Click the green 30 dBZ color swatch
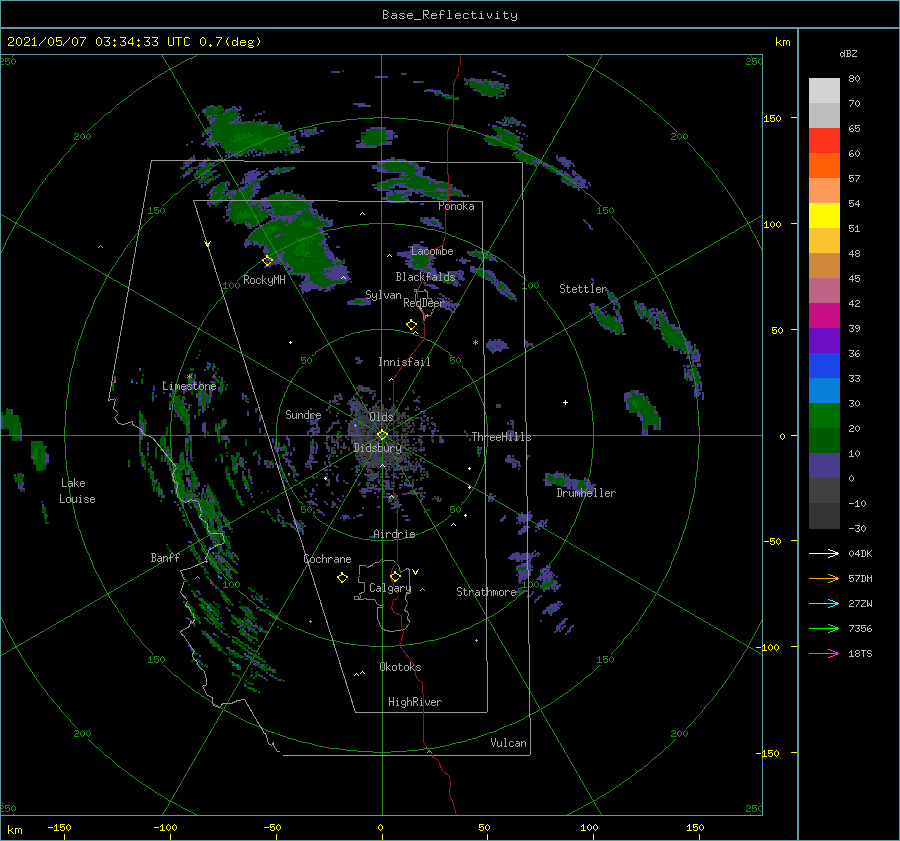 [824, 416]
